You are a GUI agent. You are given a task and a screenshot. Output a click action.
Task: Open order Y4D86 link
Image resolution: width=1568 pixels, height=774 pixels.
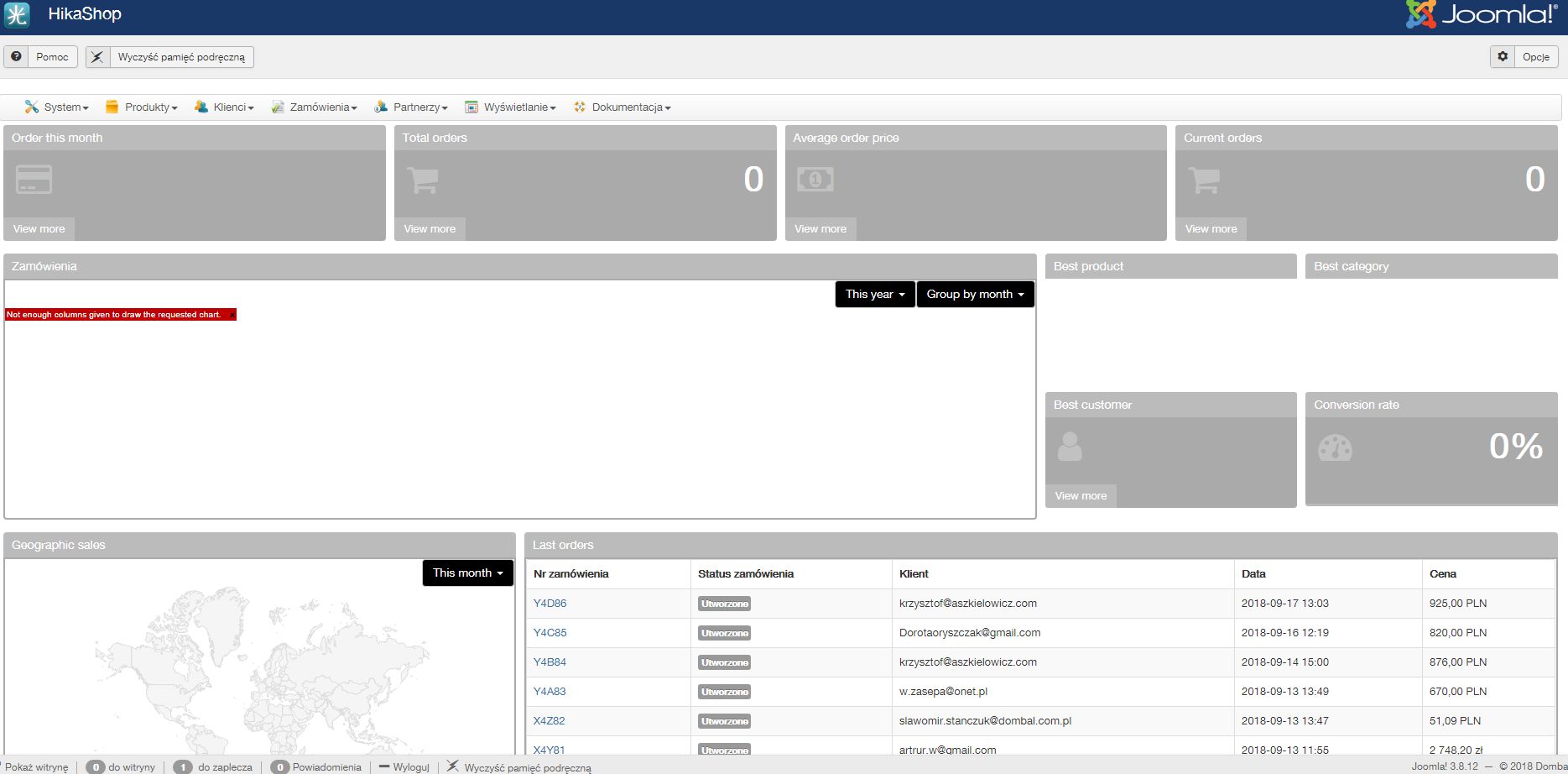click(x=550, y=604)
